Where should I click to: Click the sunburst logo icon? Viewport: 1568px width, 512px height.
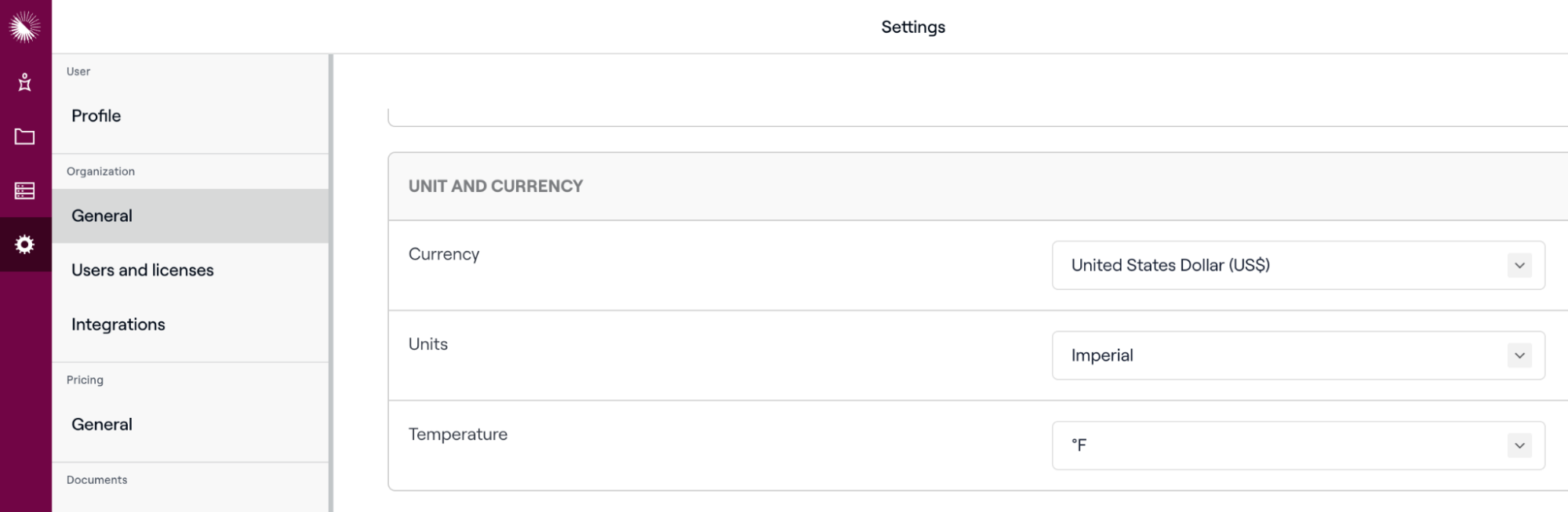click(x=24, y=27)
